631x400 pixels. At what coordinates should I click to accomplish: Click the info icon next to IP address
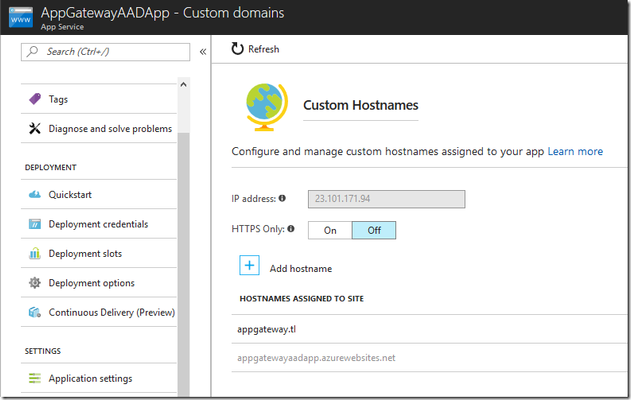pyautogui.click(x=282, y=198)
